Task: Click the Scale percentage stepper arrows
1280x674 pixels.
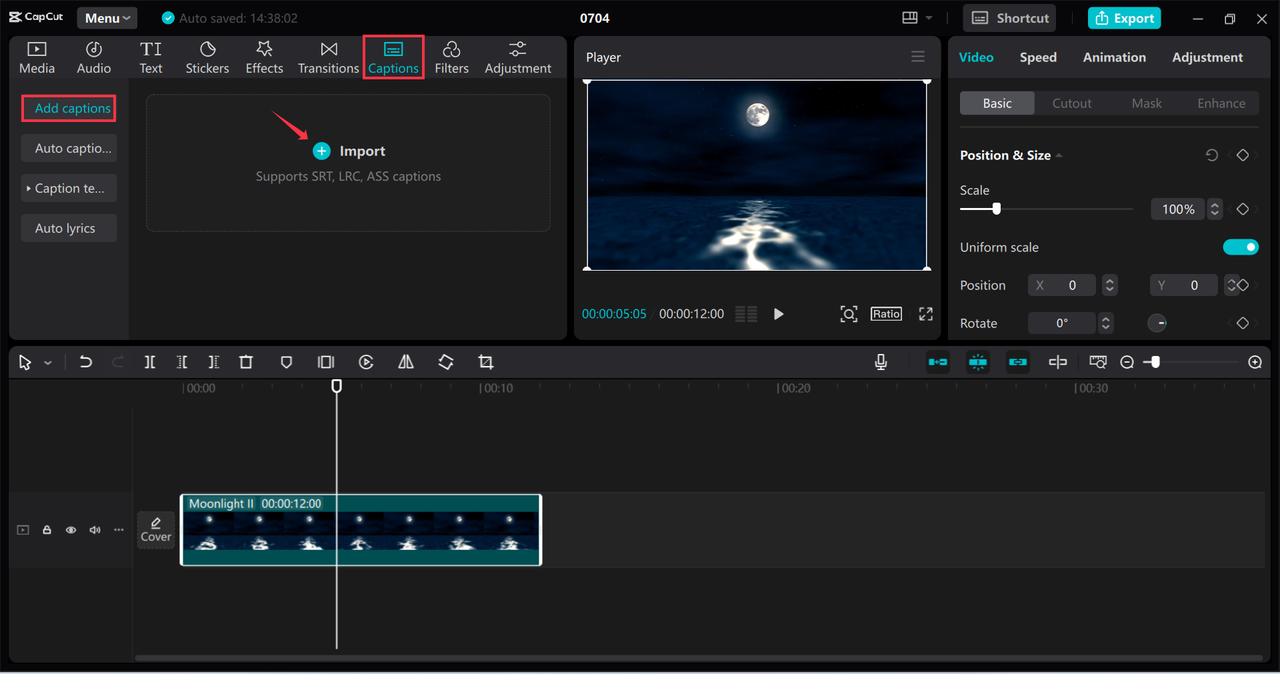Action: click(1215, 209)
